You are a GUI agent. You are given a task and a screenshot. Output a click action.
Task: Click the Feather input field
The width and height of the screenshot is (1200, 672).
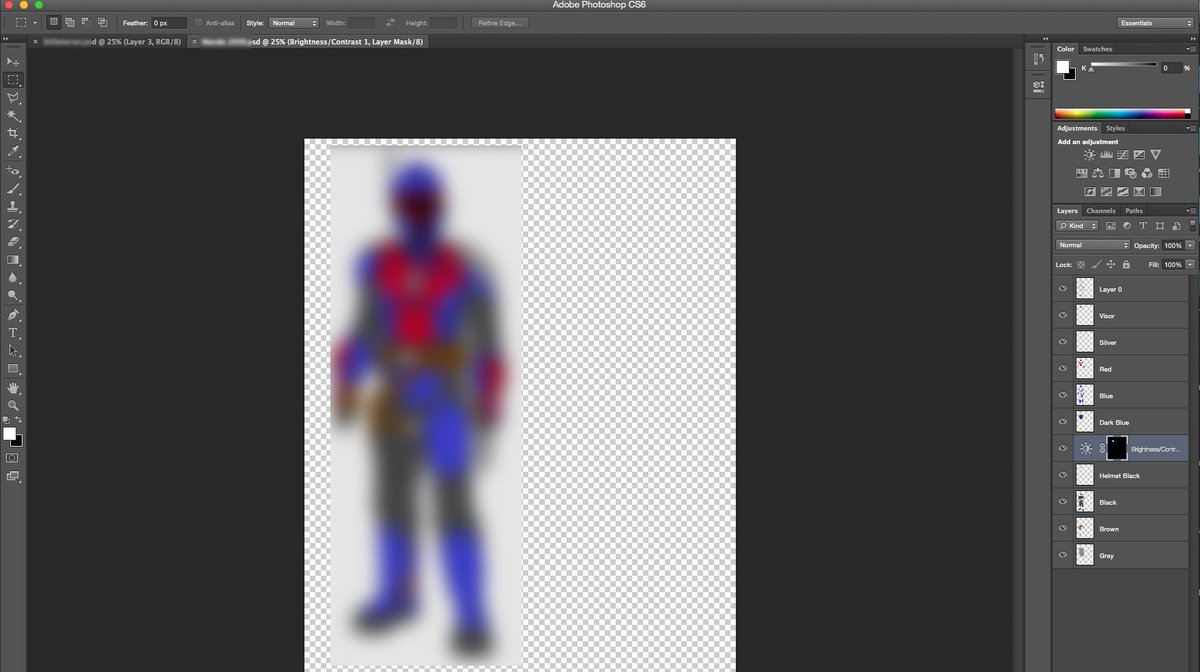pyautogui.click(x=168, y=22)
